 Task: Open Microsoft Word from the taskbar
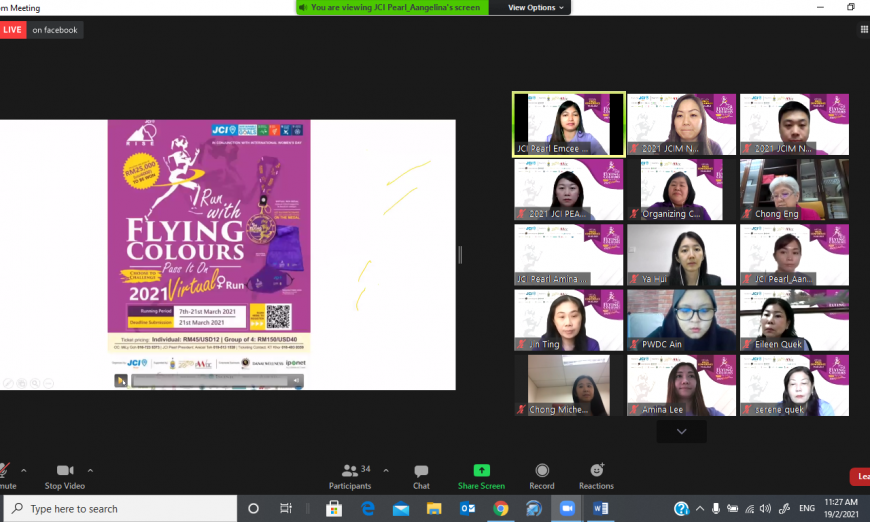(x=601, y=508)
